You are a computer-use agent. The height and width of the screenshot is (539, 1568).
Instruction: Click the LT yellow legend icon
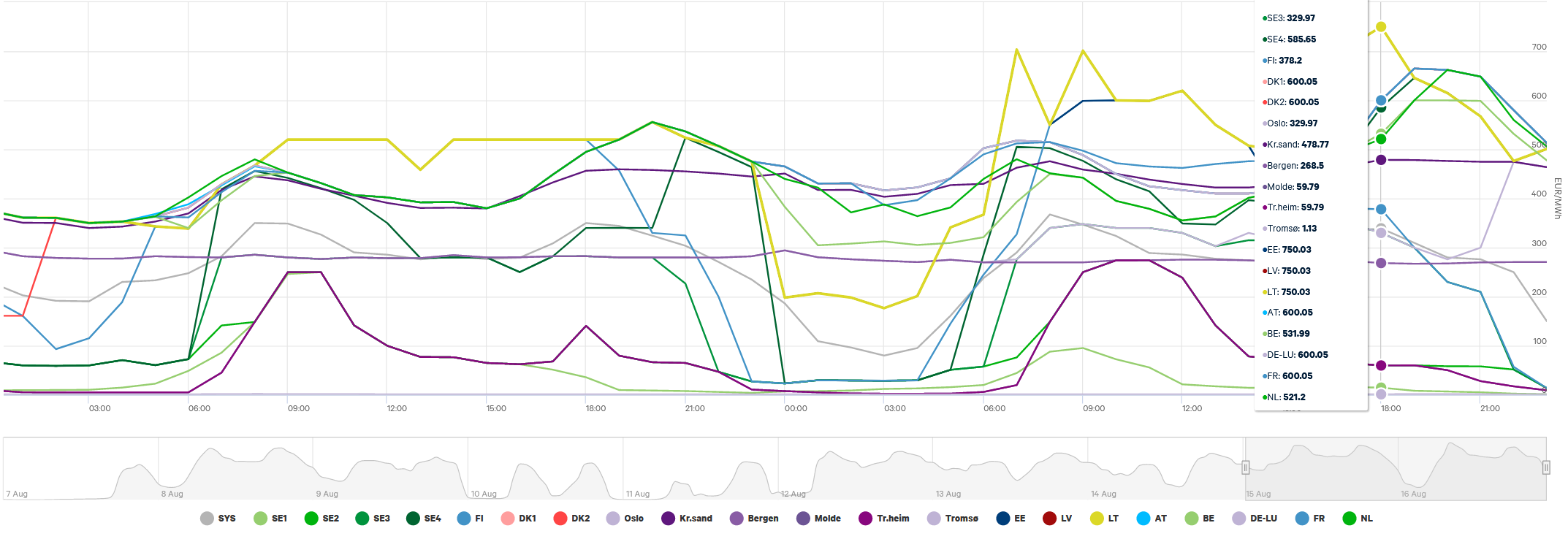coord(1097,519)
